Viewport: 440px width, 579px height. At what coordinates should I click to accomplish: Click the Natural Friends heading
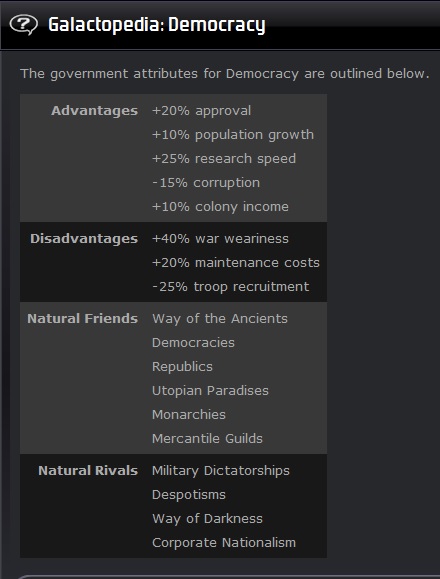pyautogui.click(x=83, y=319)
